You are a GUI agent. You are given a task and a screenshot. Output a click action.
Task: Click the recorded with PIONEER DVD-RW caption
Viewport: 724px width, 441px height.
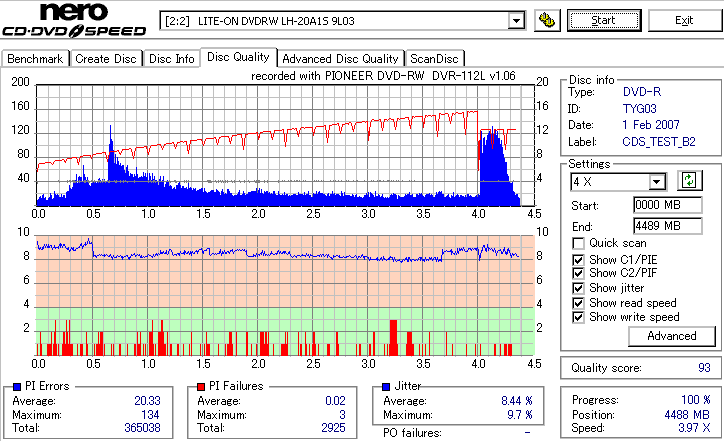[383, 76]
